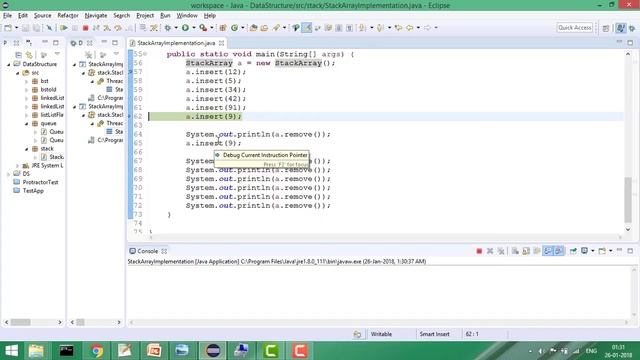Open the File menu

click(7, 16)
